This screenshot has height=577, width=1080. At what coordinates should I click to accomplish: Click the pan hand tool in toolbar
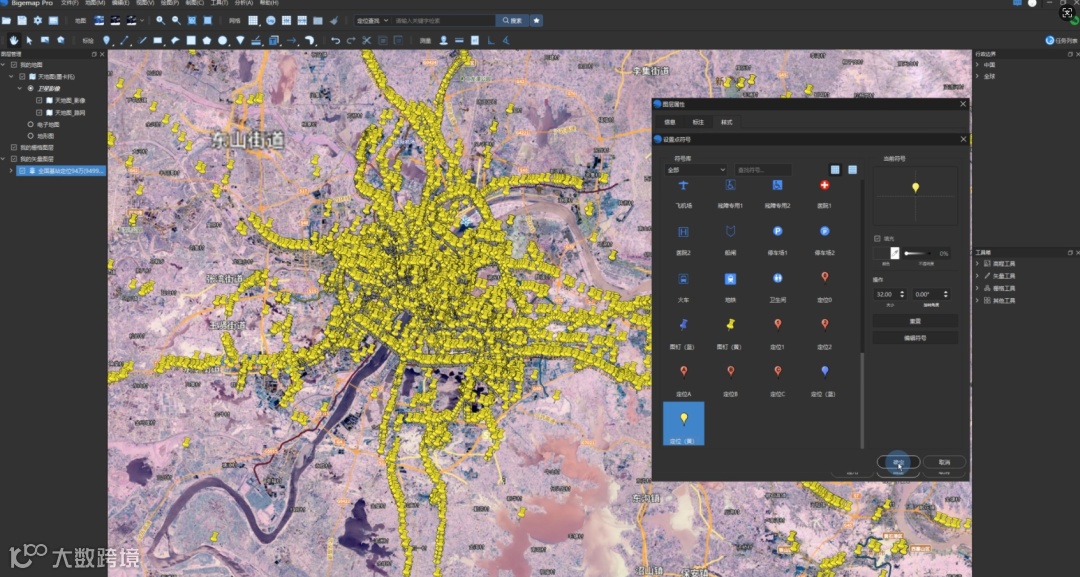click(x=13, y=40)
